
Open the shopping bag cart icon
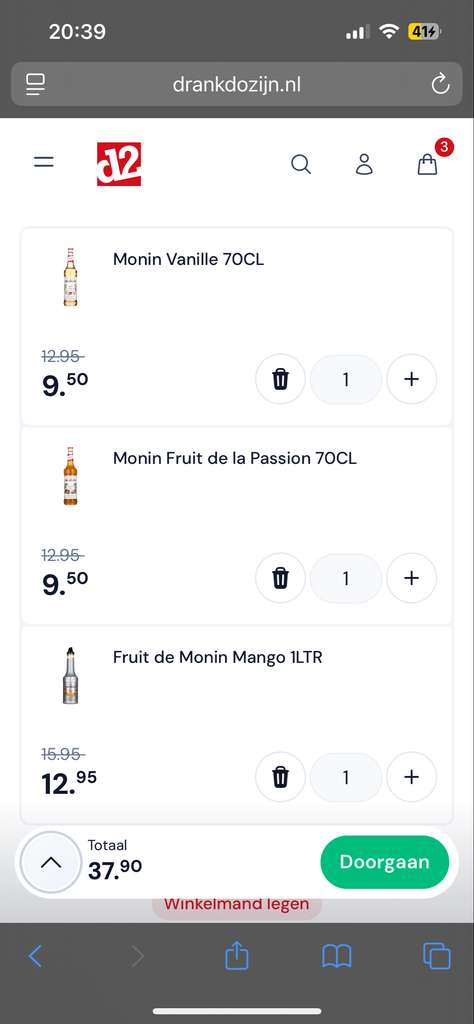pos(428,164)
